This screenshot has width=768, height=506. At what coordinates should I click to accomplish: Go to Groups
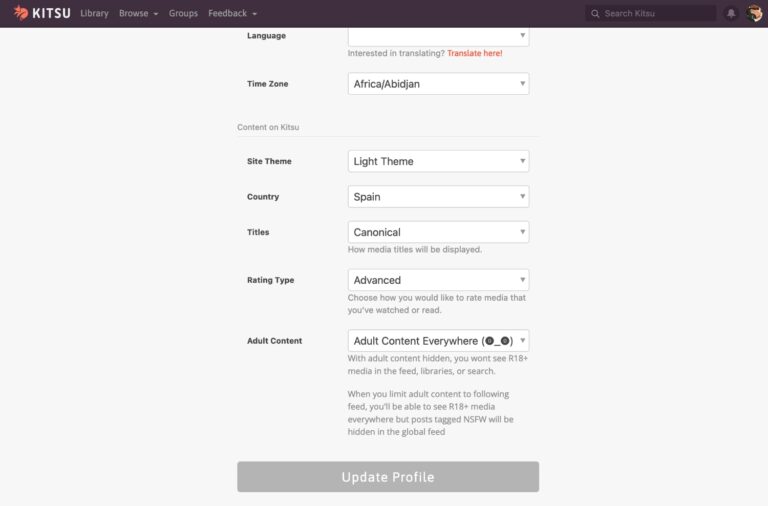[x=183, y=14]
